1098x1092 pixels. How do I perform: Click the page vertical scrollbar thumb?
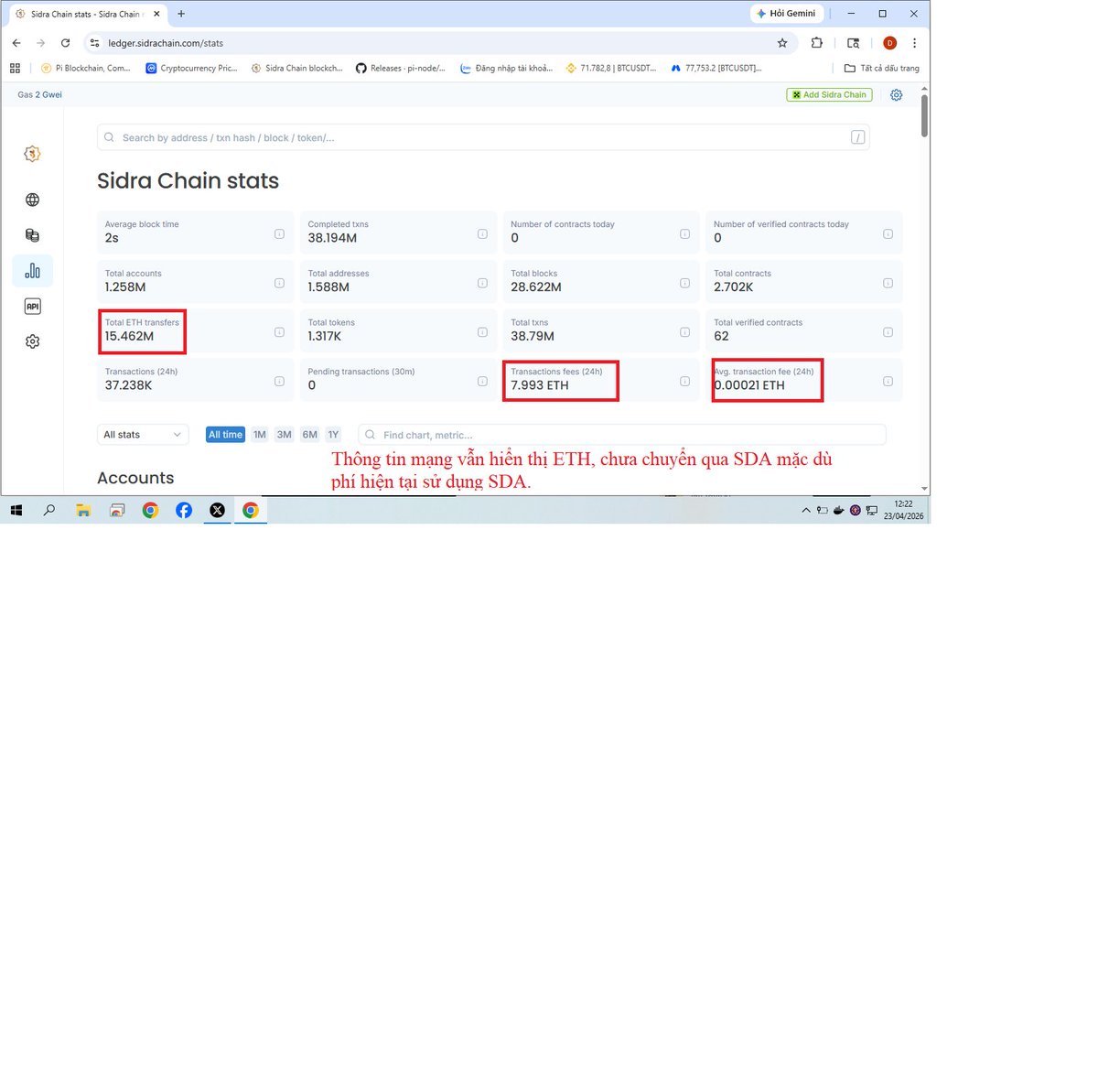(x=925, y=115)
